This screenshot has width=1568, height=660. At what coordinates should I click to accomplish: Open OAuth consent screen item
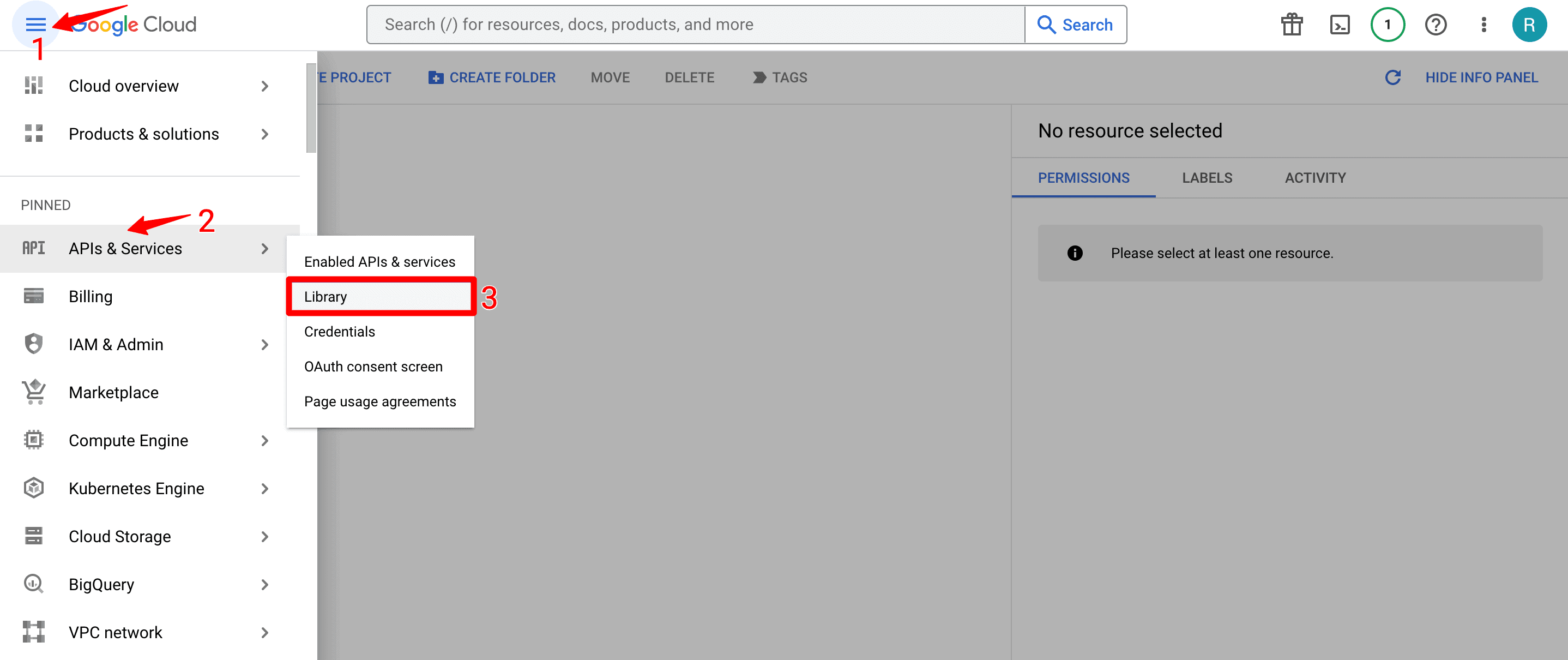click(380, 366)
